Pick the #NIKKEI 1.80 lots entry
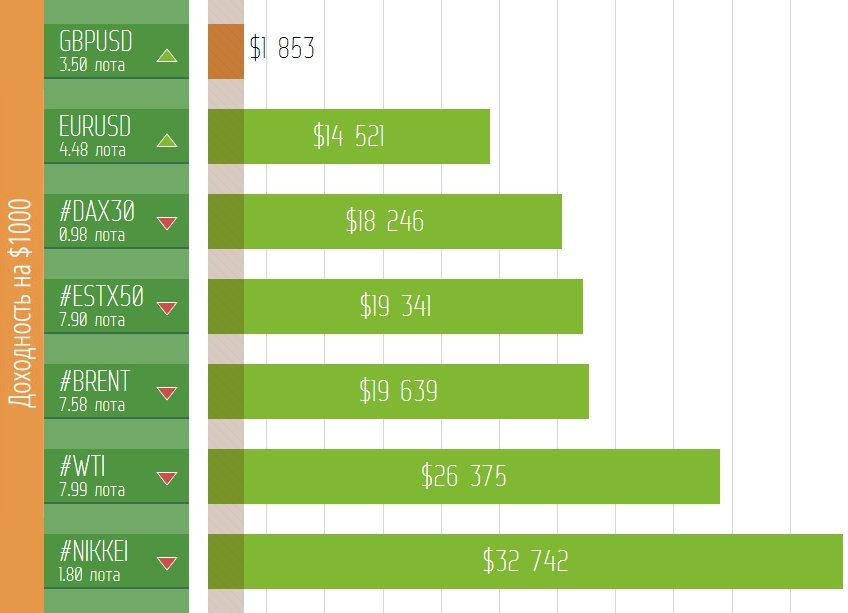This screenshot has height=613, width=848. point(94,560)
